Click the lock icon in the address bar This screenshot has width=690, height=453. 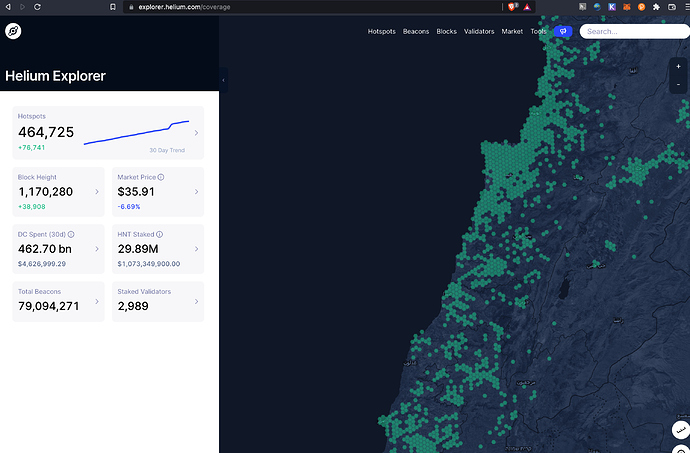[x=131, y=7]
